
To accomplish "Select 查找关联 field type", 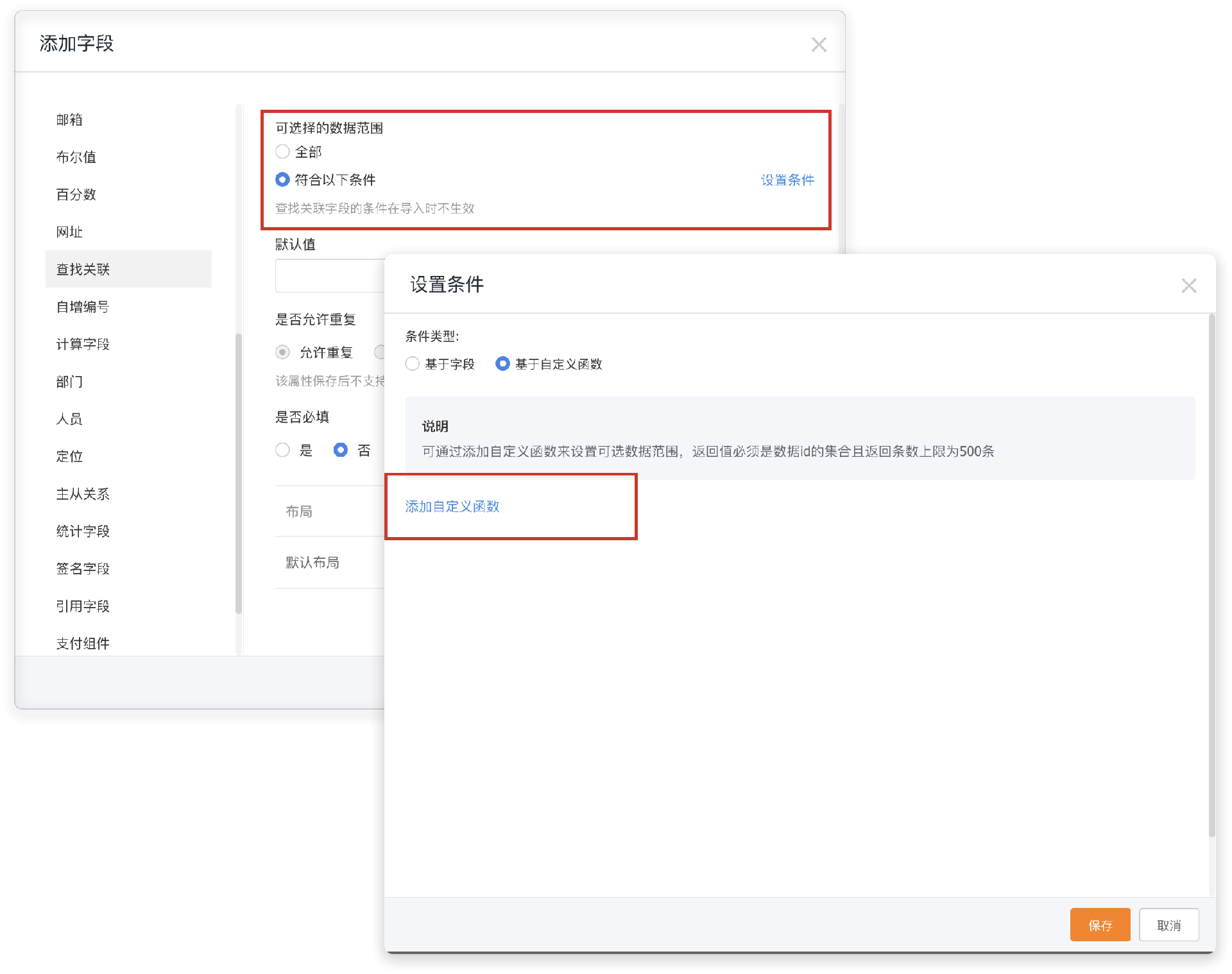I will pyautogui.click(x=128, y=269).
